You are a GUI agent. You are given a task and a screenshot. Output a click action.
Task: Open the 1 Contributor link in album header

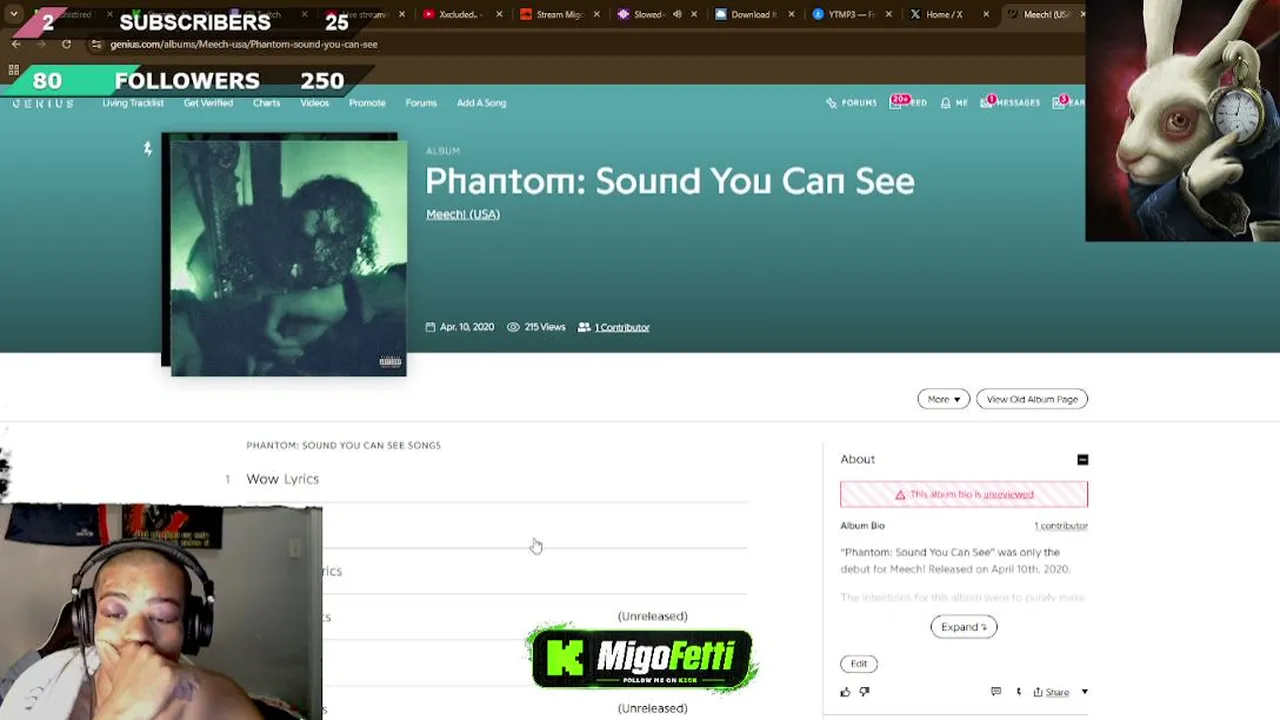[x=622, y=327]
